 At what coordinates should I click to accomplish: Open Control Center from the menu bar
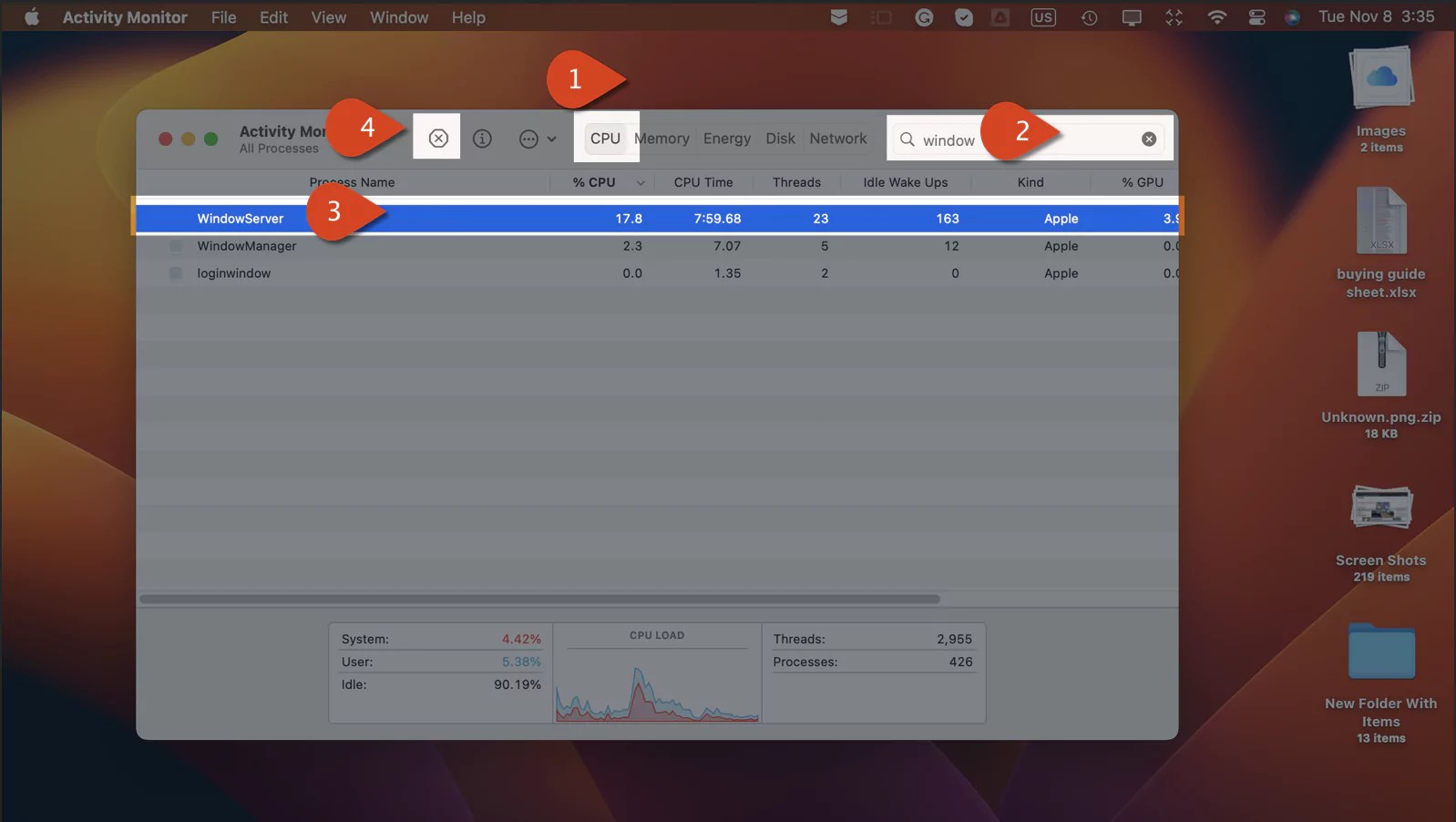1256,16
